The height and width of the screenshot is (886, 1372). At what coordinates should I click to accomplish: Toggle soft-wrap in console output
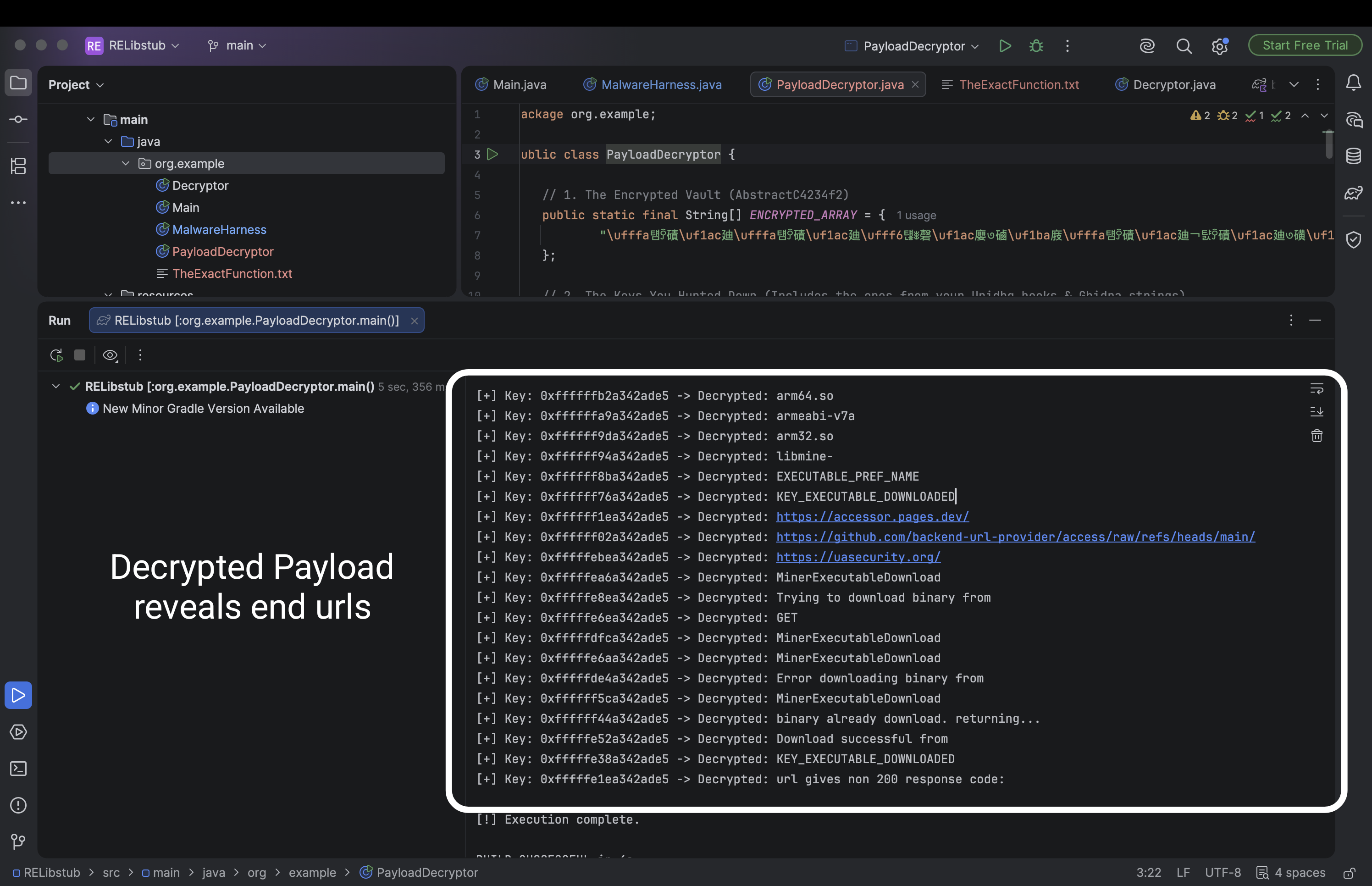tap(1317, 388)
